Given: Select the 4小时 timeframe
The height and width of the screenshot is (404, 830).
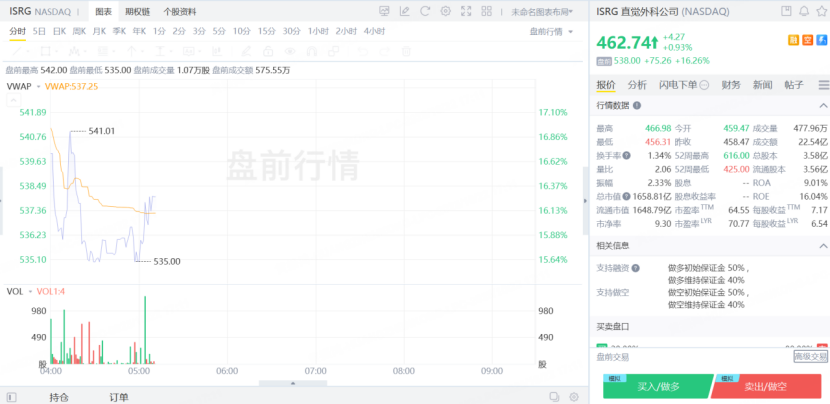Looking at the screenshot, I should click(374, 31).
